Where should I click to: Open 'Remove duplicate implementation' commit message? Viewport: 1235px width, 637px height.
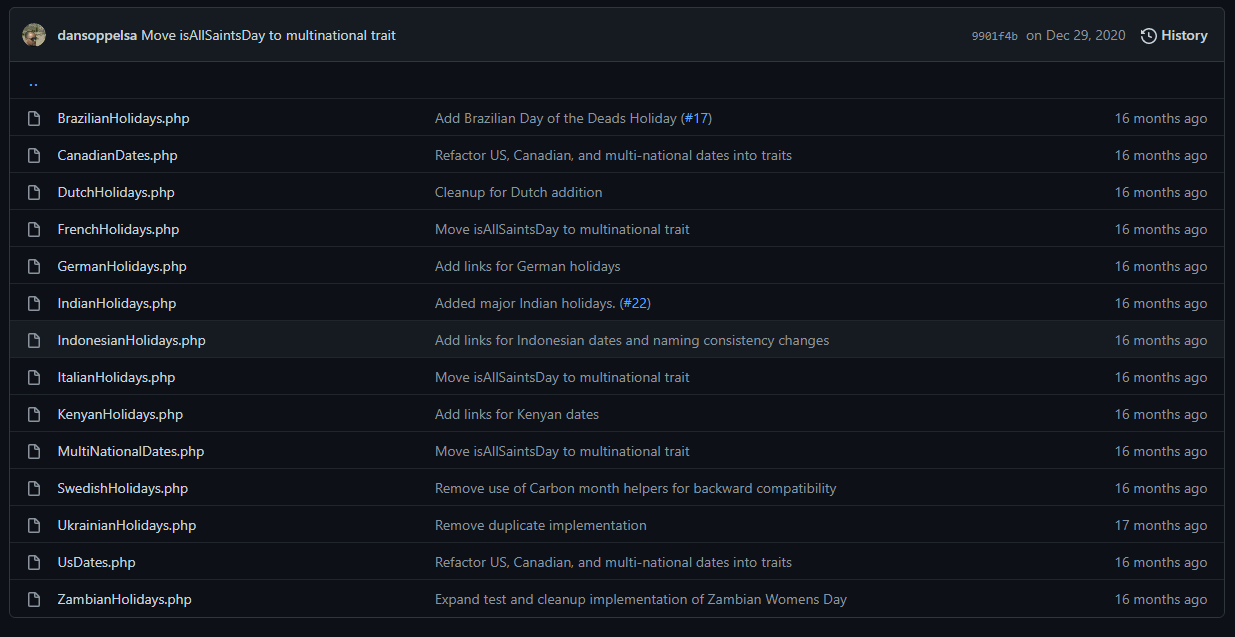[540, 525]
